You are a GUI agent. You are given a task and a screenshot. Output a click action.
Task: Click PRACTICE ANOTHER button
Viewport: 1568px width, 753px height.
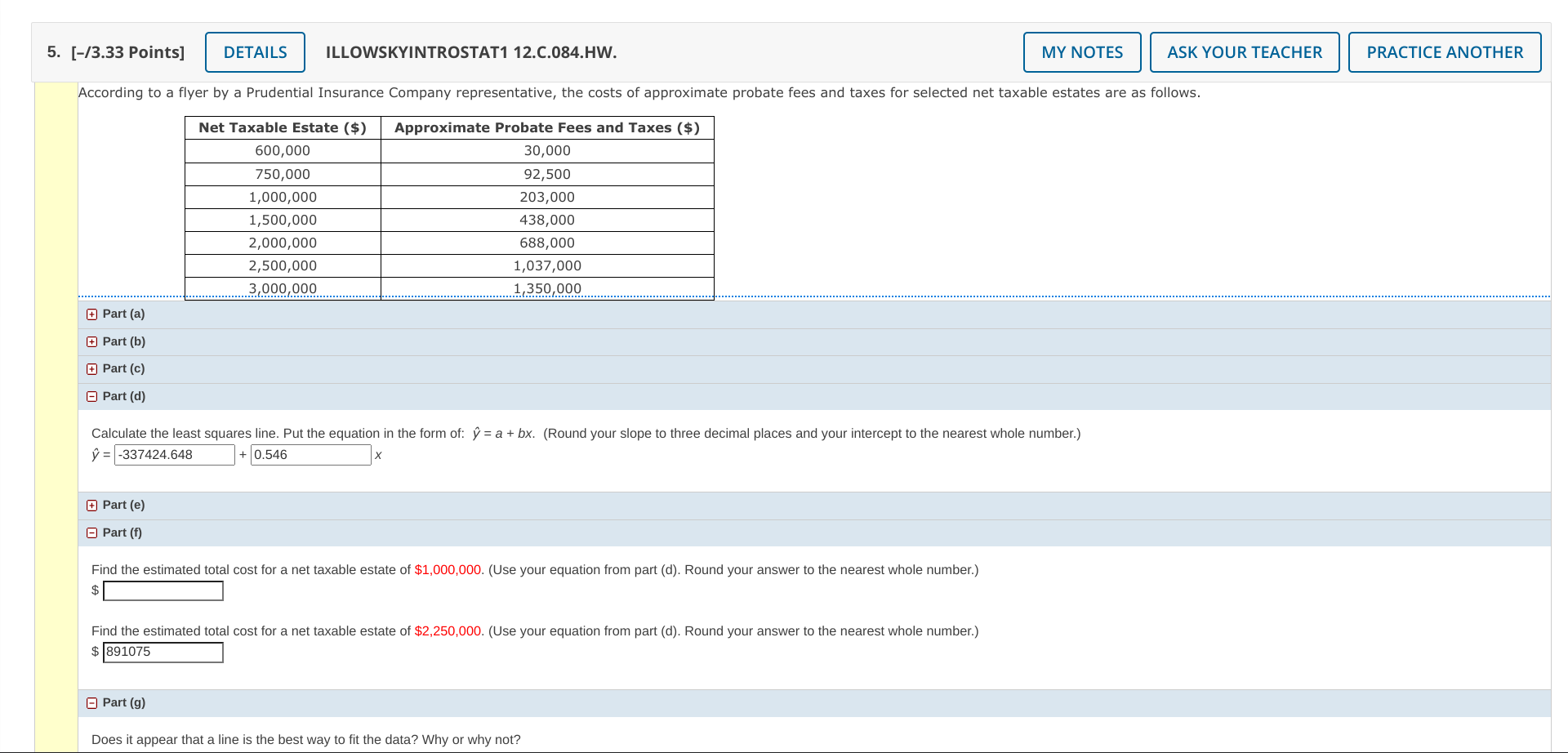(1445, 52)
